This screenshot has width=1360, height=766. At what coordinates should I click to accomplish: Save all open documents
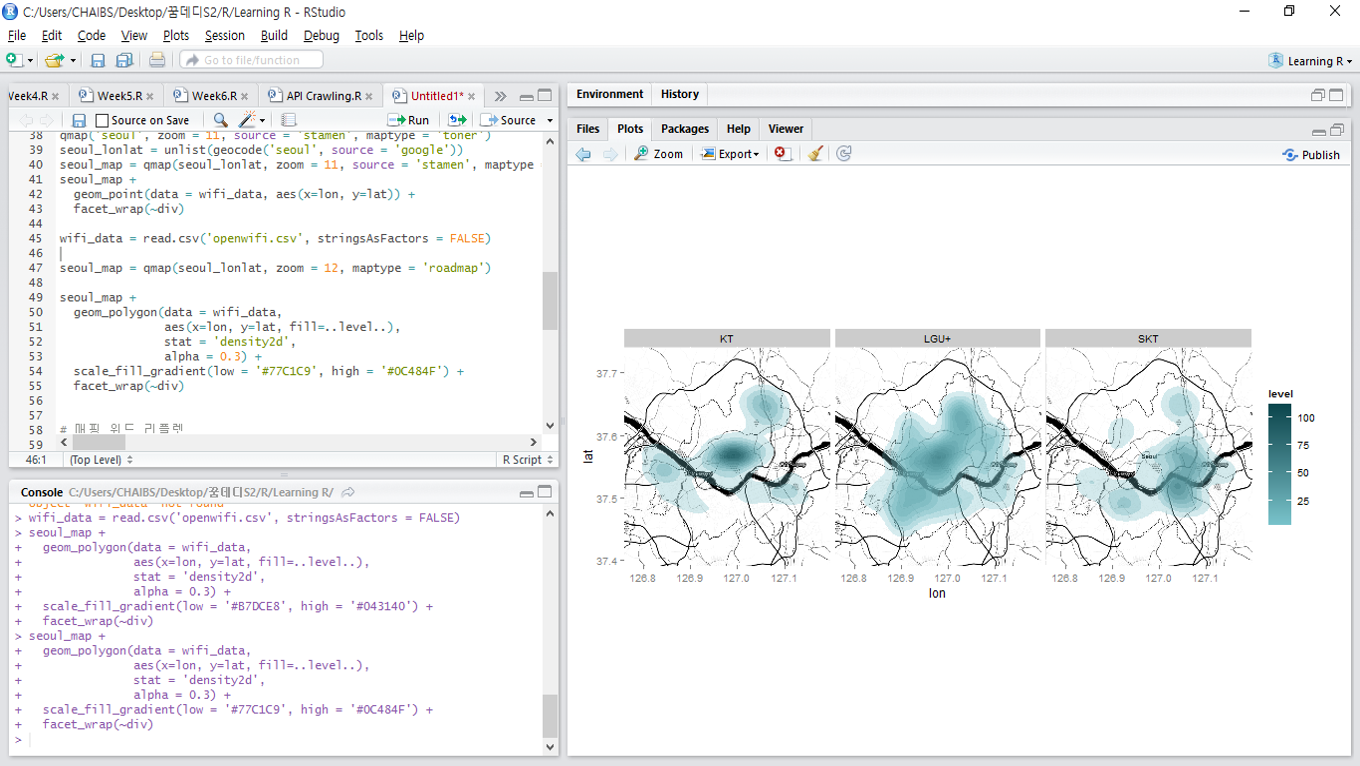click(x=124, y=60)
